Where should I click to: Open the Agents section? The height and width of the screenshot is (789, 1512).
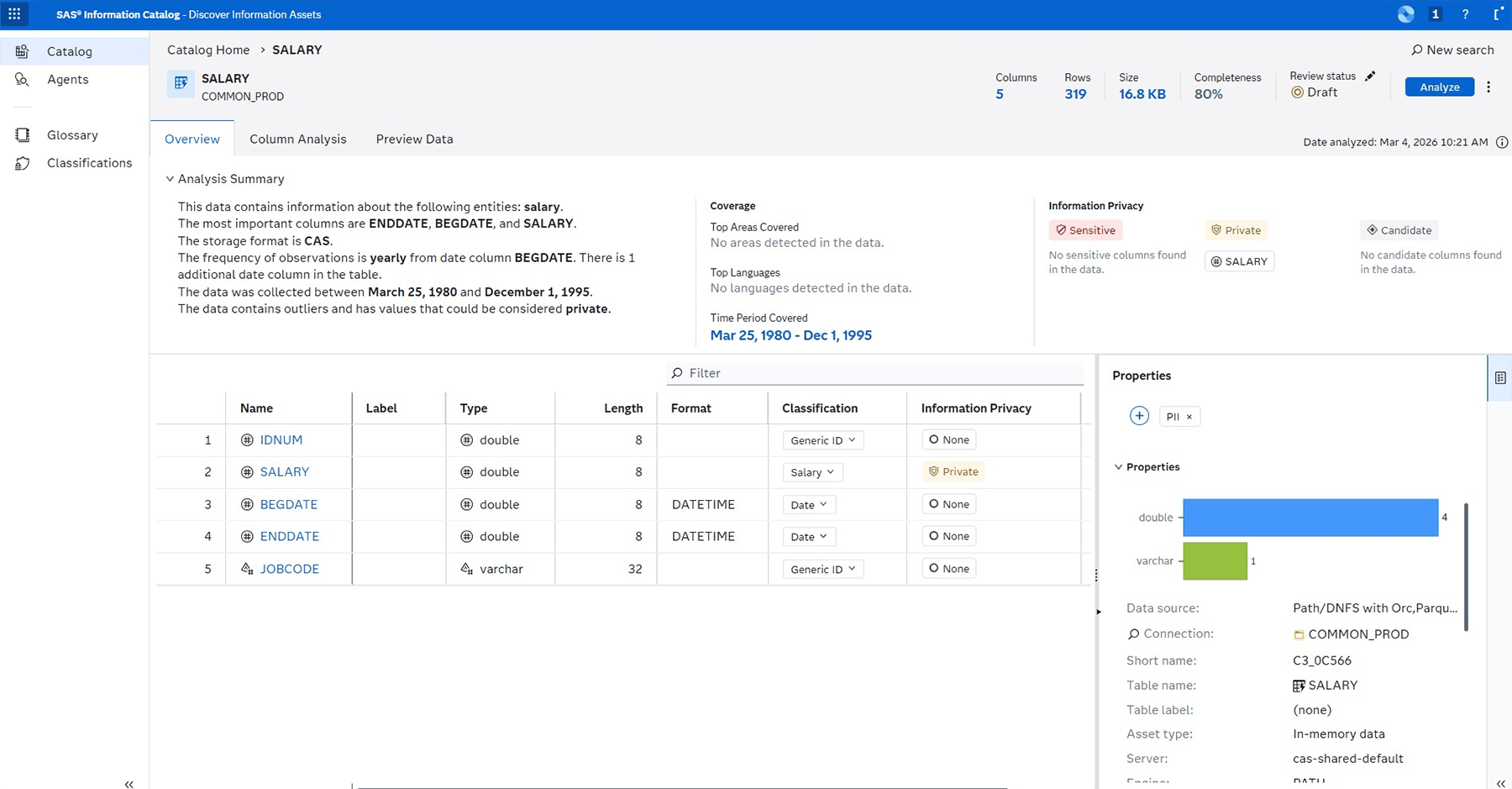pos(68,79)
